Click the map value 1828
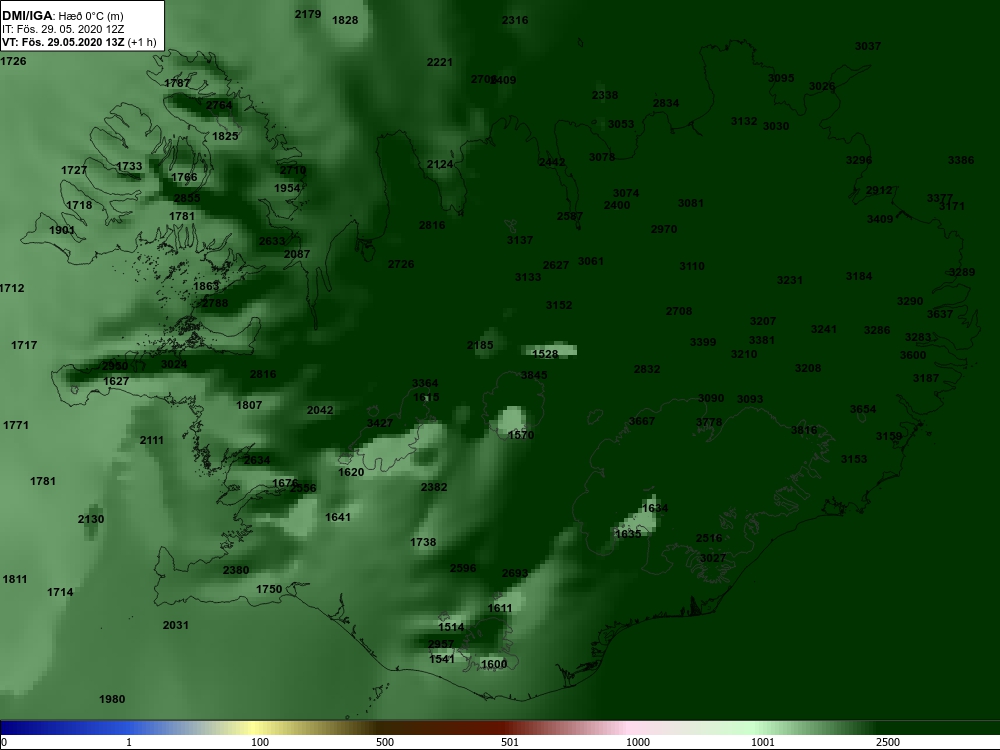This screenshot has height=750, width=1000. [345, 20]
